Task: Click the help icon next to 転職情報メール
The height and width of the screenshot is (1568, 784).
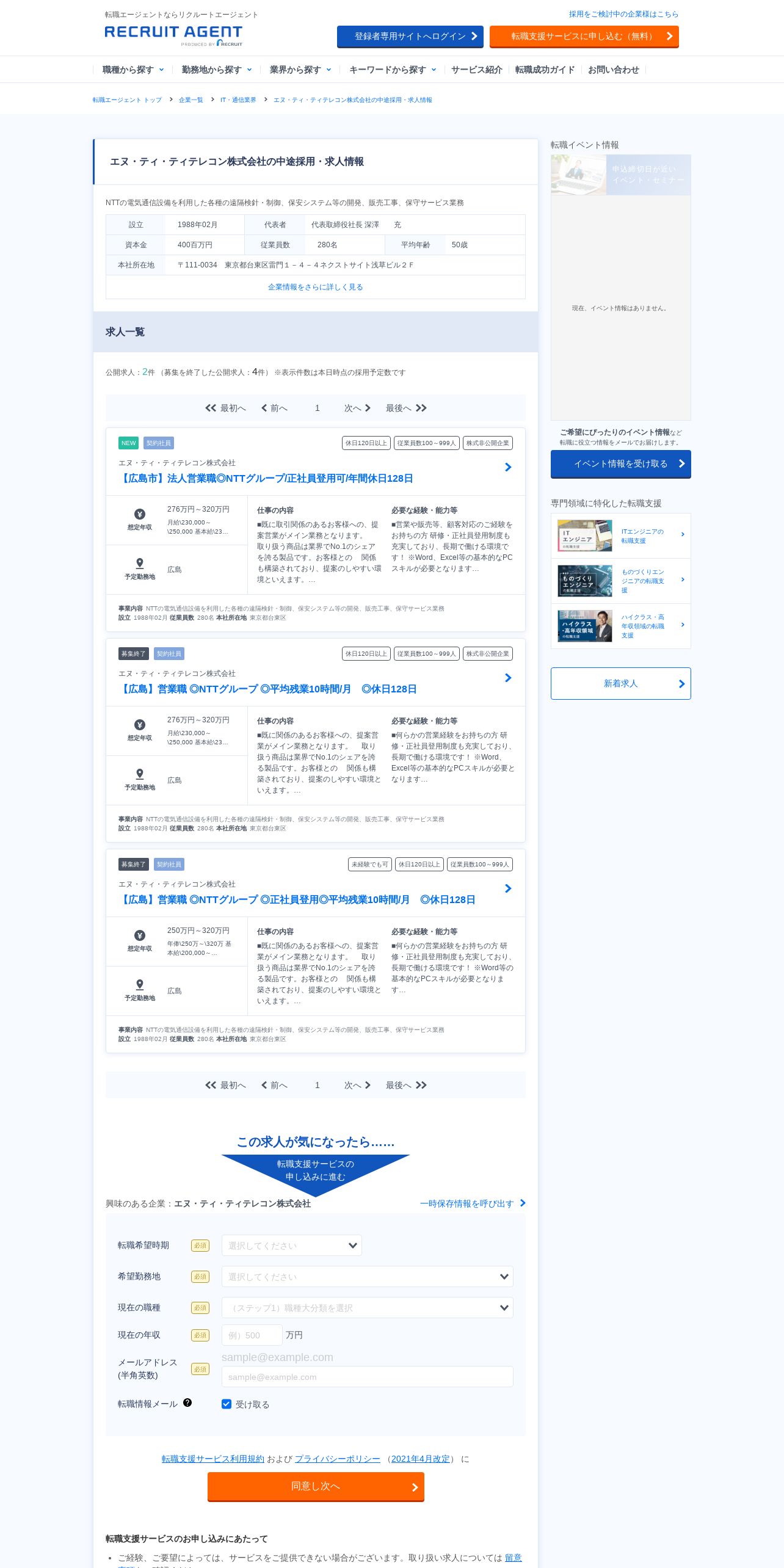Action: coord(187,1403)
